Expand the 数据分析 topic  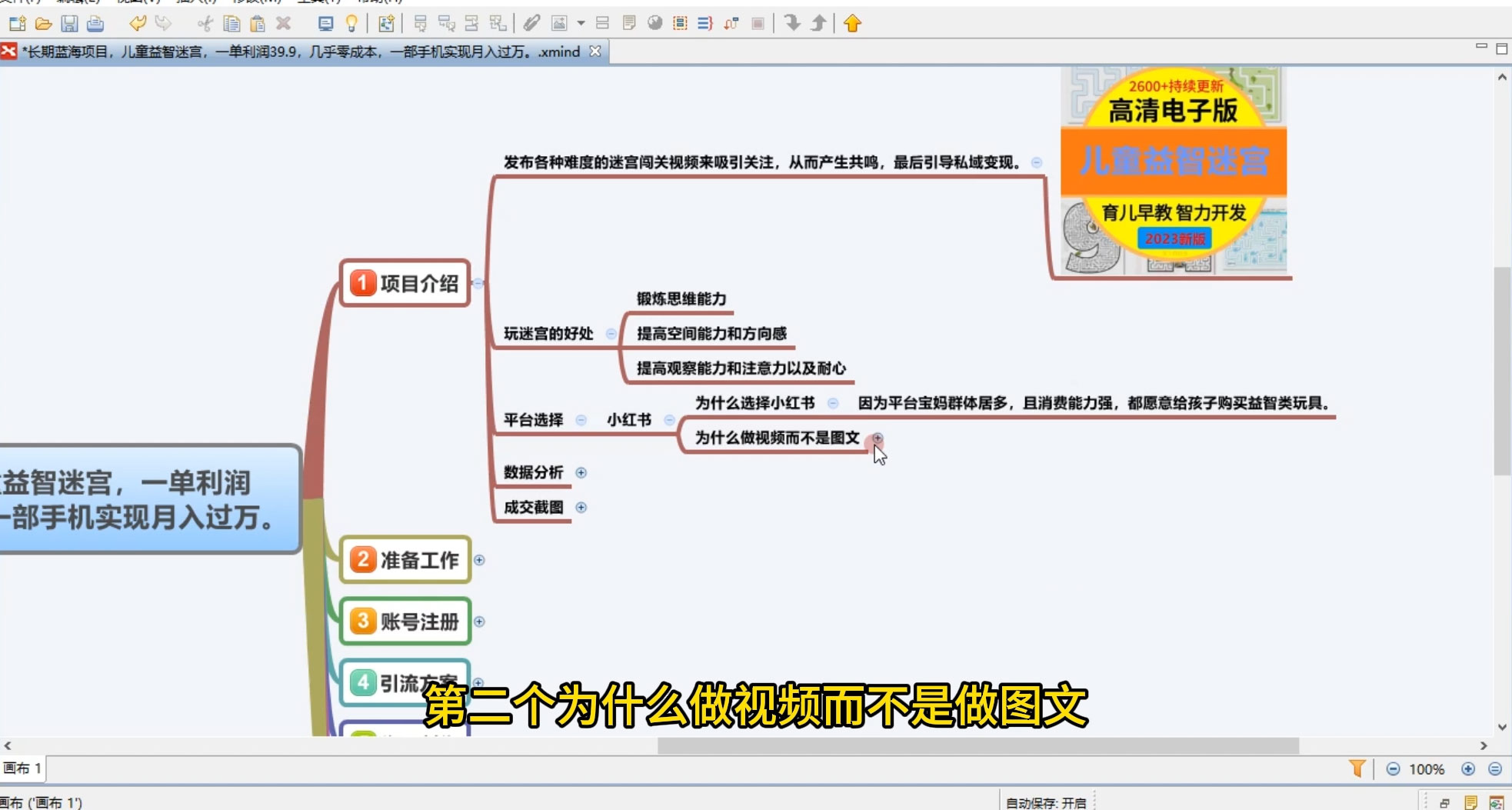[x=581, y=473]
